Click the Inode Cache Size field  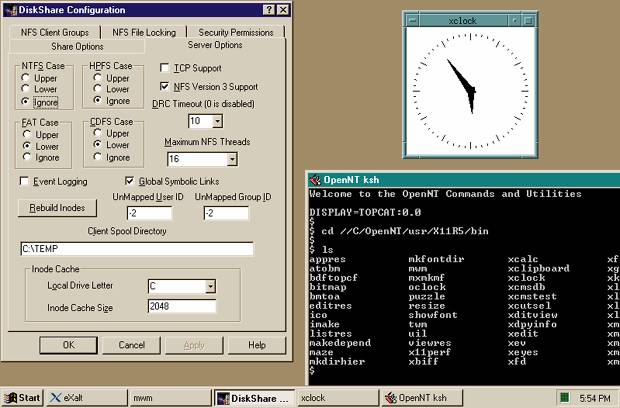(182, 306)
